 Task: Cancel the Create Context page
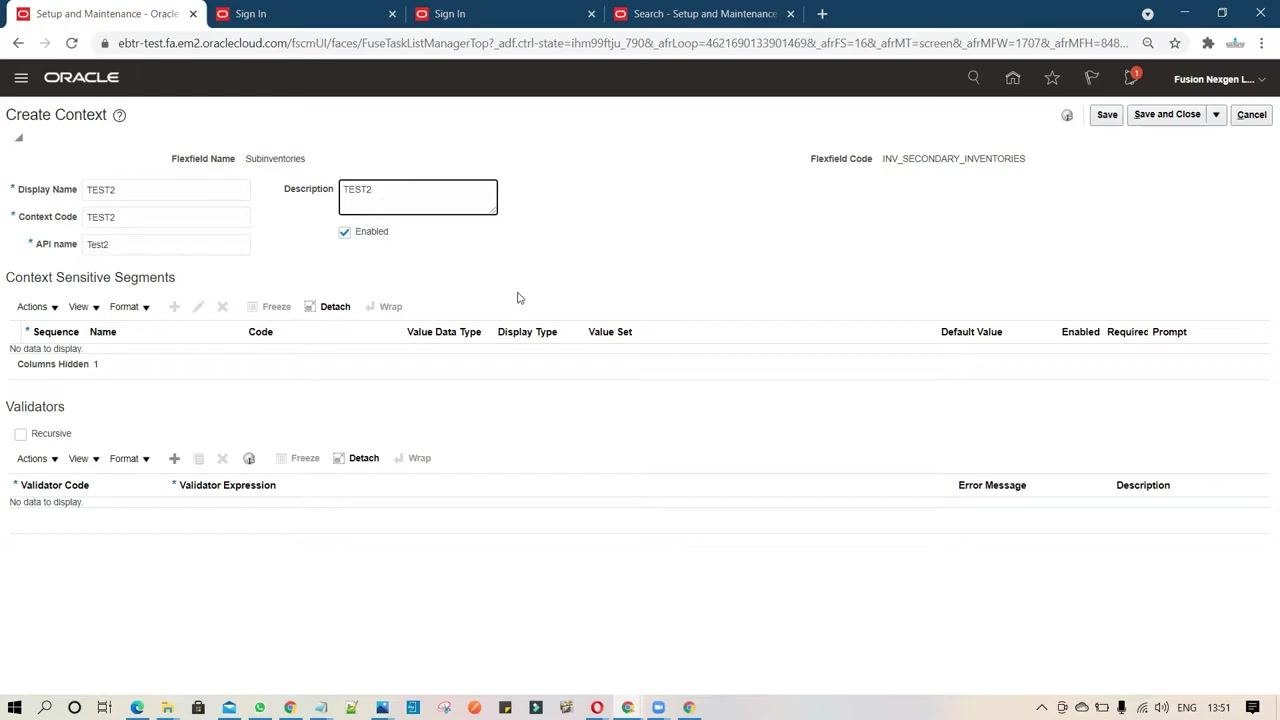click(1251, 115)
